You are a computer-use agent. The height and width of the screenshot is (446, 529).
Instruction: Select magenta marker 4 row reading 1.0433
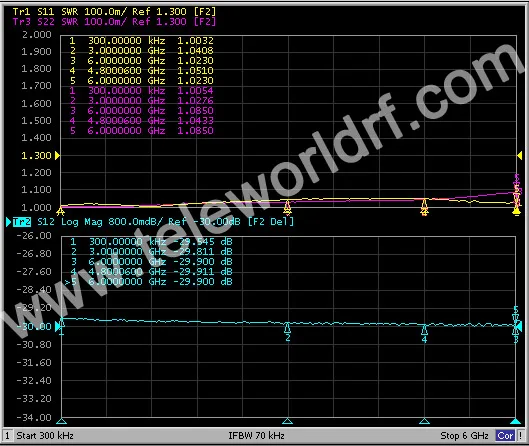[x=141, y=120]
